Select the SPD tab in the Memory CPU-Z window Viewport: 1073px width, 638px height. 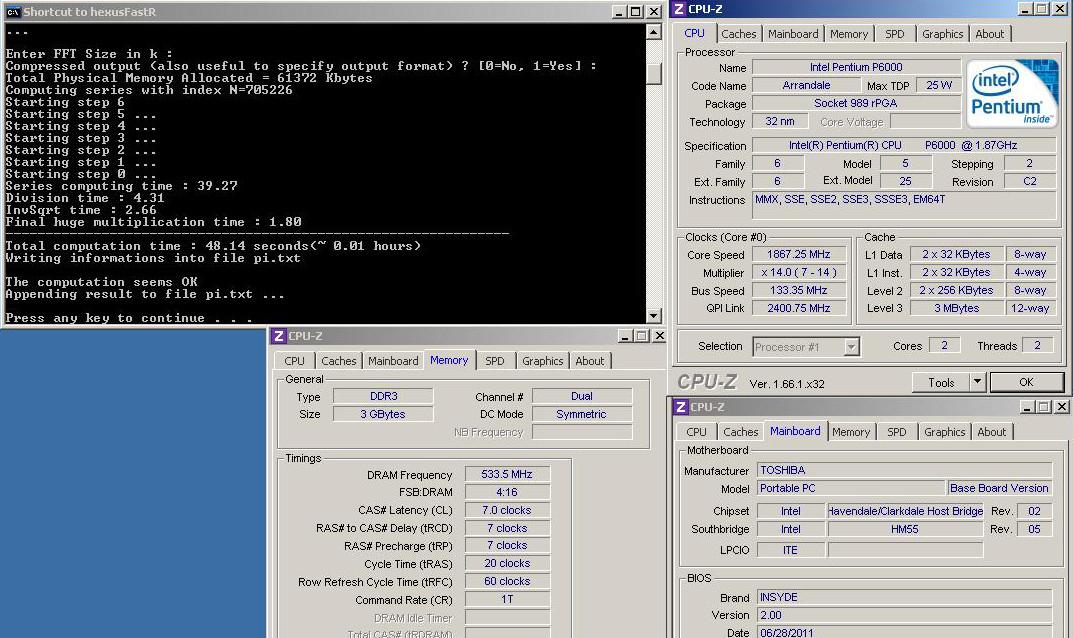[x=495, y=361]
